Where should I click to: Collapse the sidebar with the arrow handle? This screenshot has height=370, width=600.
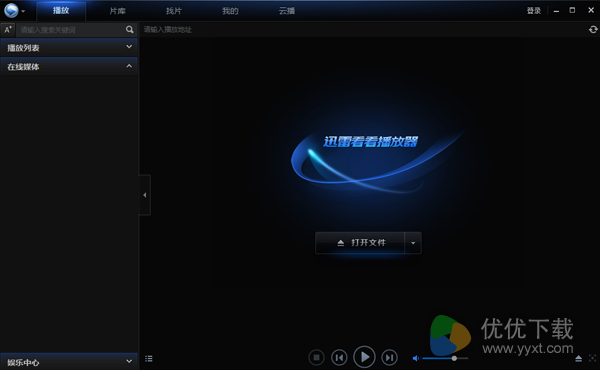[x=145, y=195]
